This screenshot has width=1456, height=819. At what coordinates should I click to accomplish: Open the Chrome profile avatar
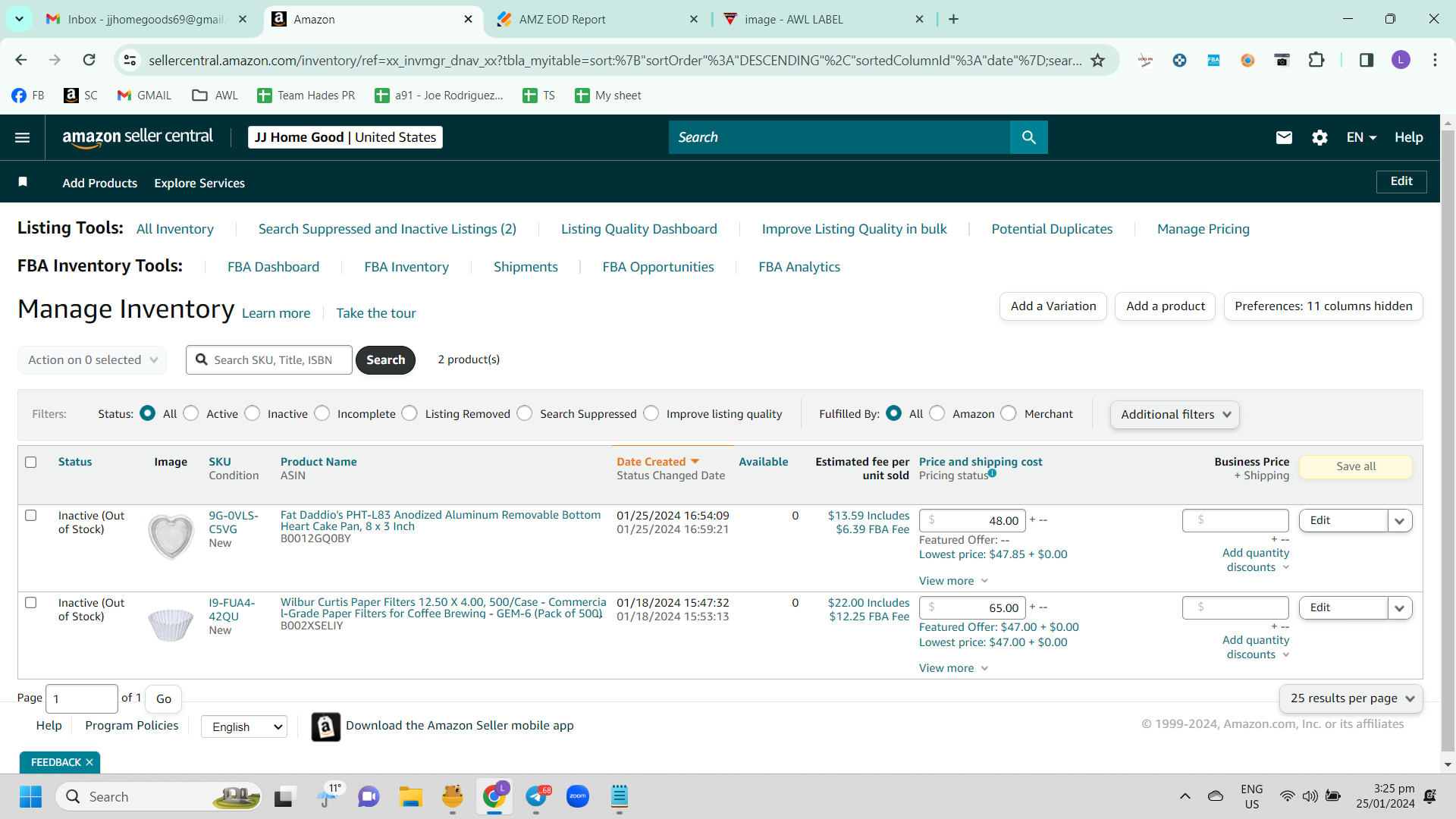tap(1401, 60)
